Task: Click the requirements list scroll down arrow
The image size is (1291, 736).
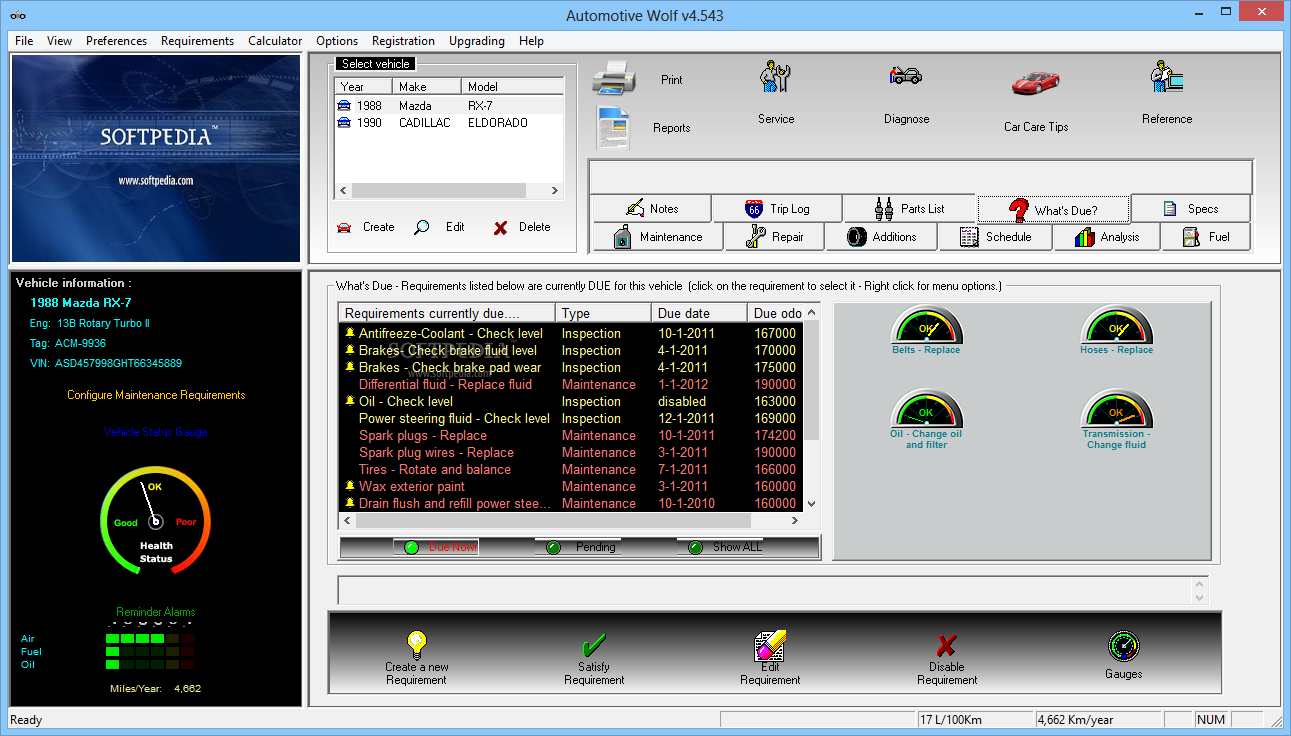Action: tap(811, 504)
